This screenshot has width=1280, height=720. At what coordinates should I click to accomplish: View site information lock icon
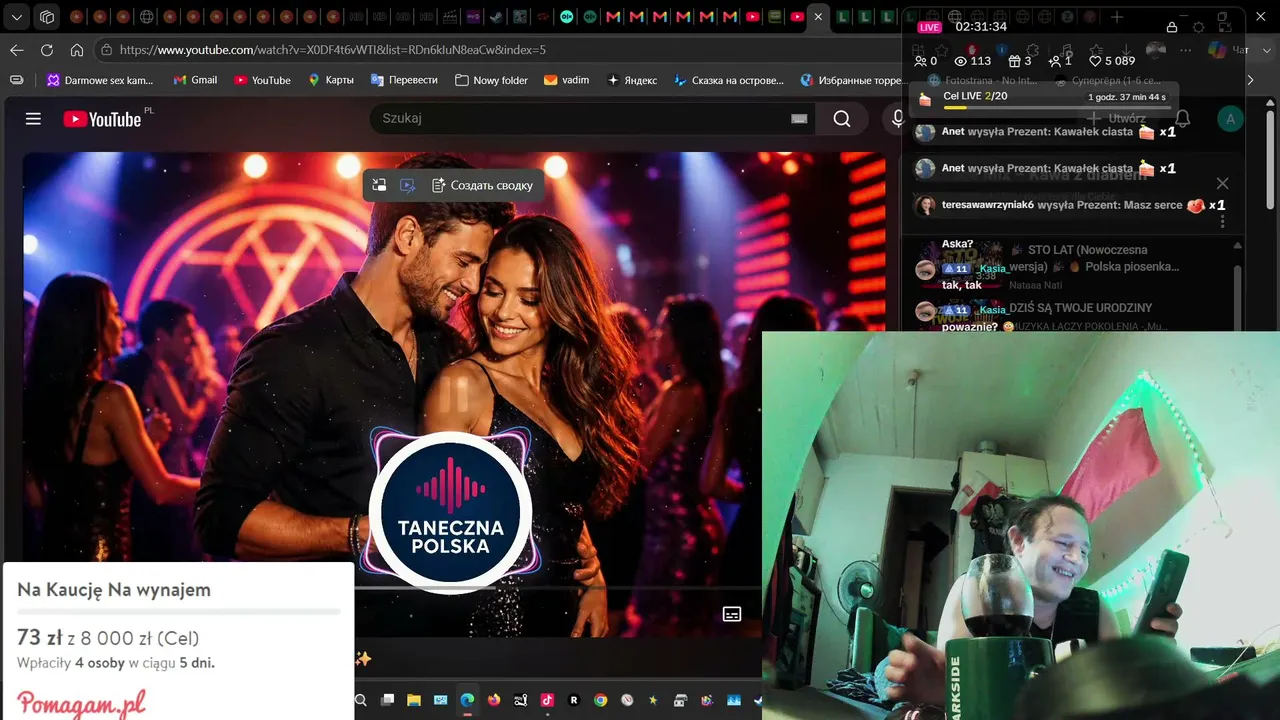pos(106,50)
